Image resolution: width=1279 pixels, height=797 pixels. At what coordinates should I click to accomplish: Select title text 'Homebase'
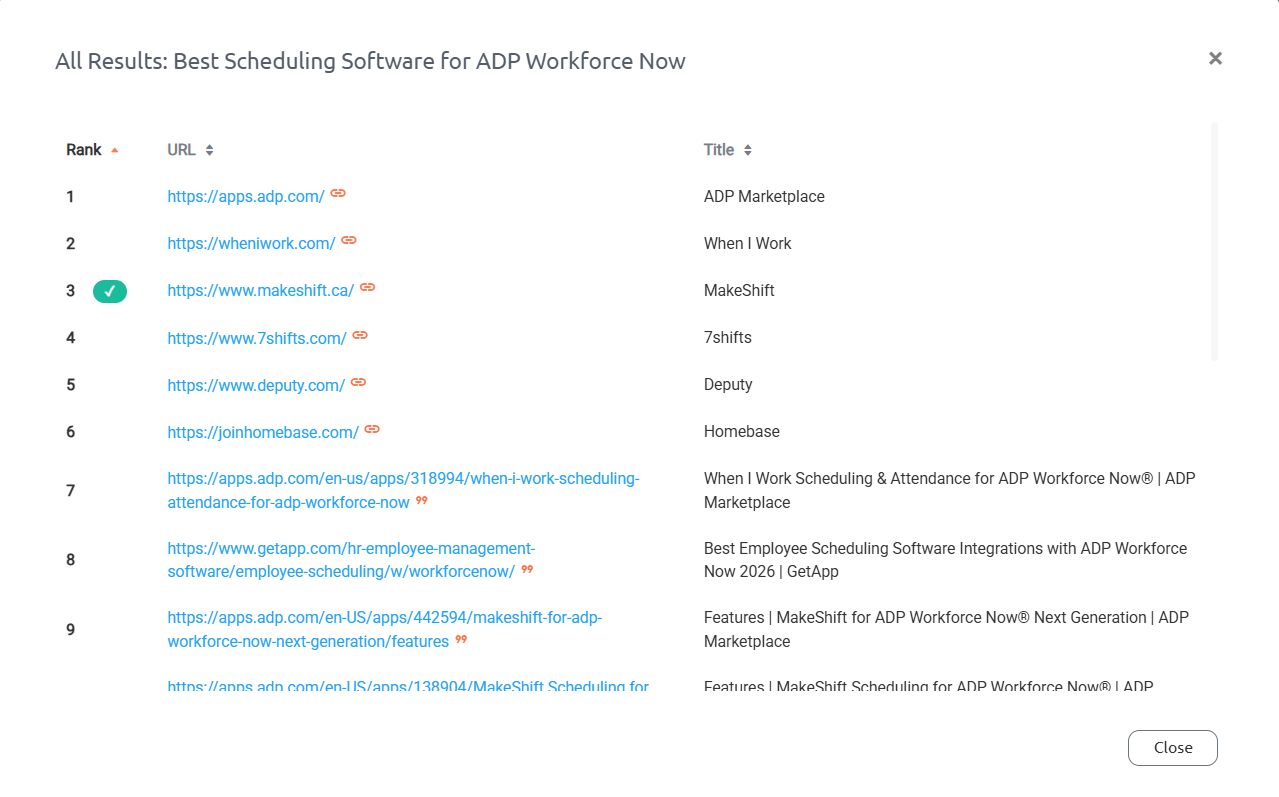[742, 432]
